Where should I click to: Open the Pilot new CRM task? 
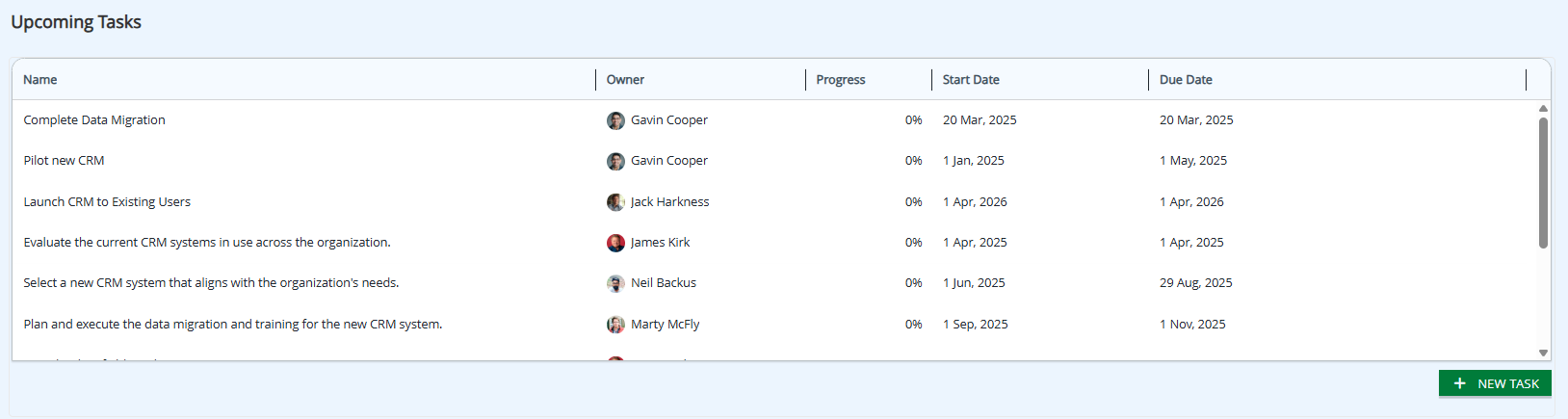point(64,161)
